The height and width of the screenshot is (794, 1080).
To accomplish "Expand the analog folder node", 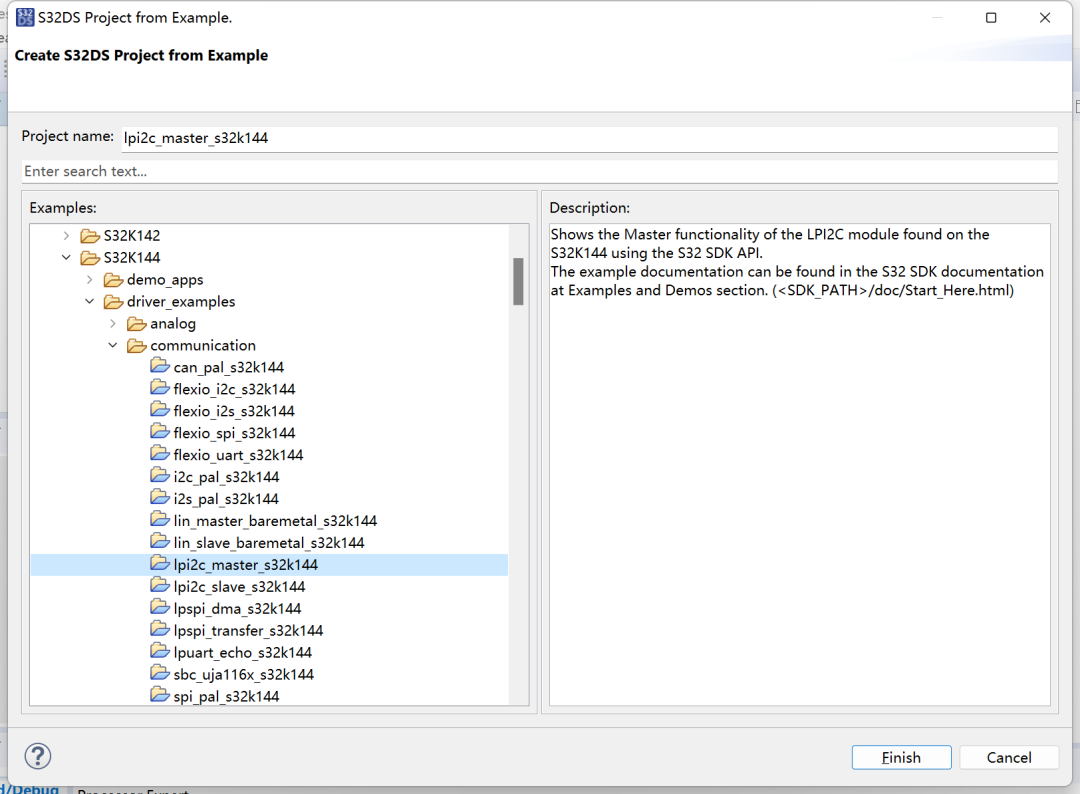I will (x=113, y=324).
